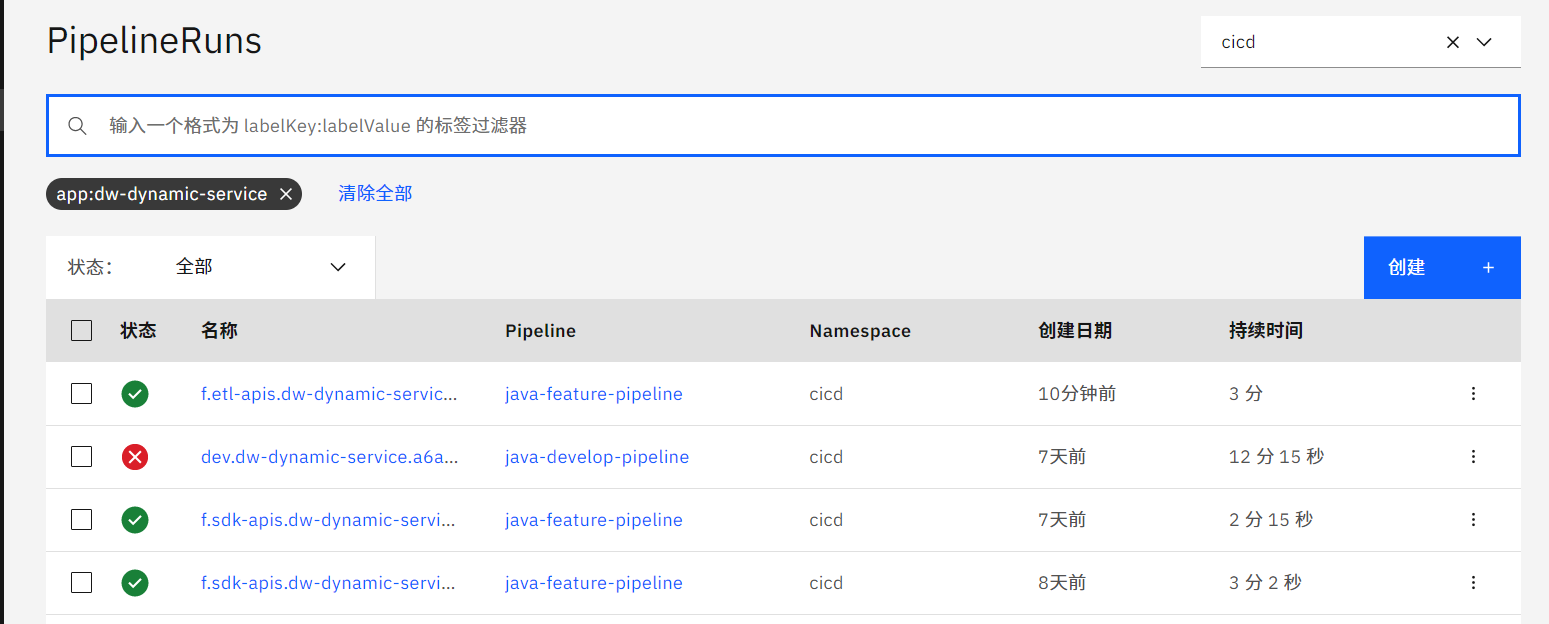Click the green success status icon for f.etl-apis run
The height and width of the screenshot is (624, 1549).
pos(134,393)
